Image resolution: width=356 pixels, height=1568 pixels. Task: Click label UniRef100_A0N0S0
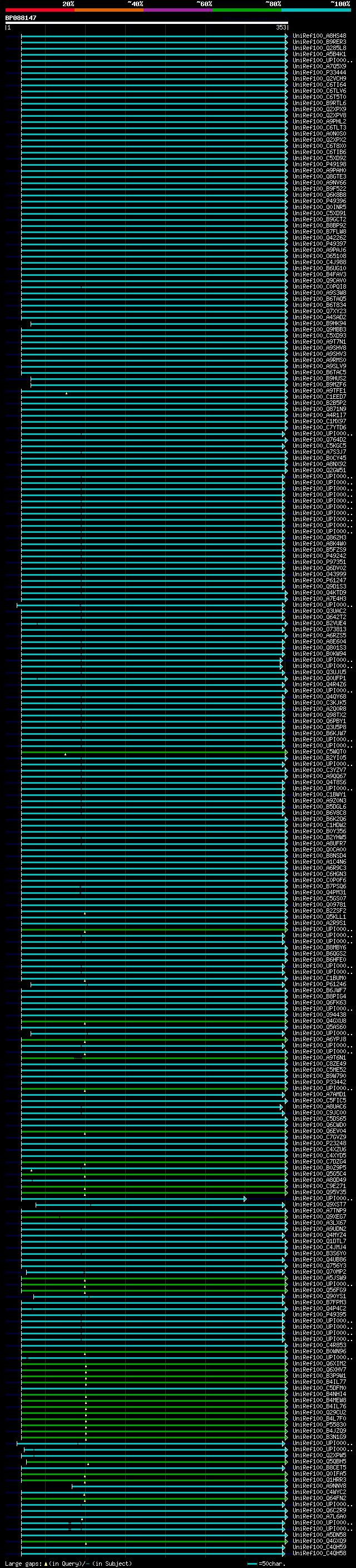(x=319, y=134)
